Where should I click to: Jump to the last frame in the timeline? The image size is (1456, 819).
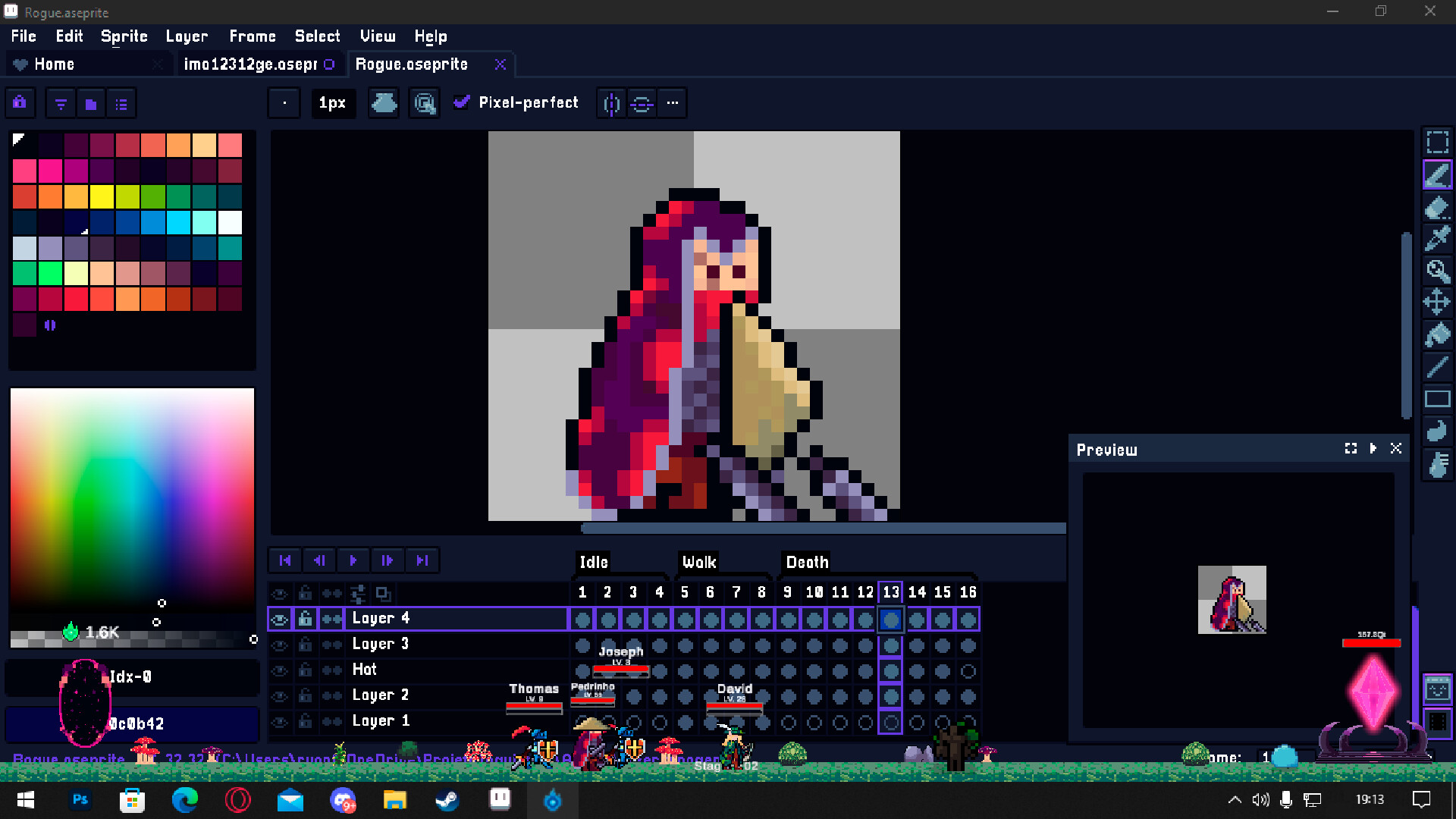coord(422,560)
